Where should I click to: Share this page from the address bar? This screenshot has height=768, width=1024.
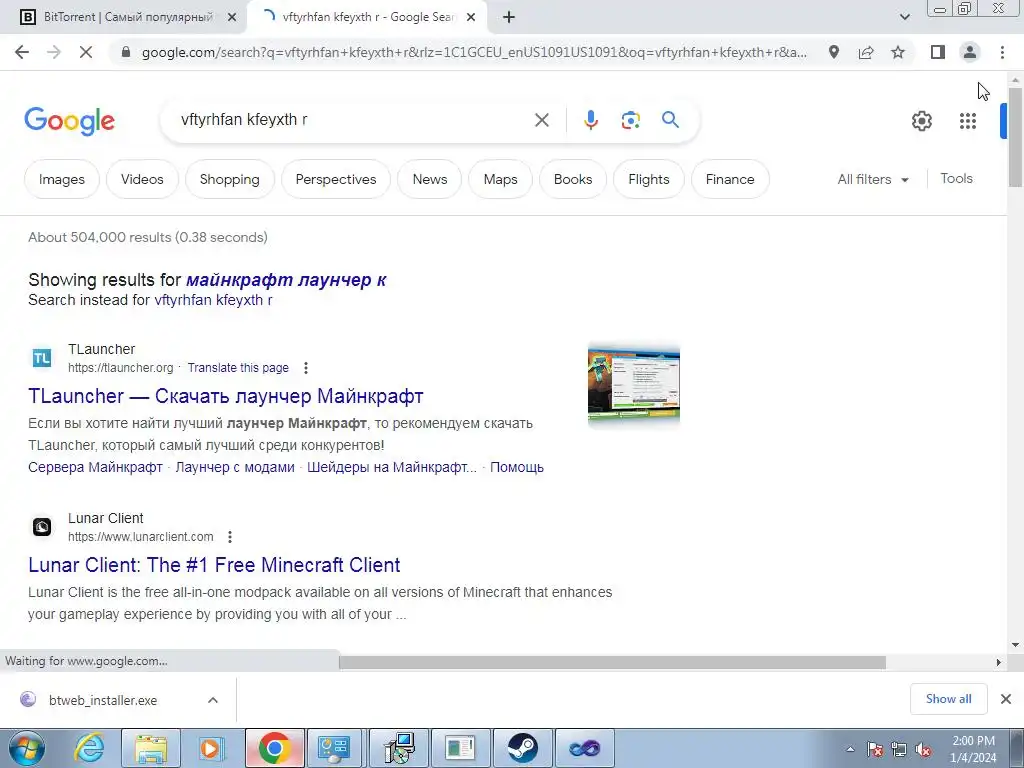tap(866, 52)
